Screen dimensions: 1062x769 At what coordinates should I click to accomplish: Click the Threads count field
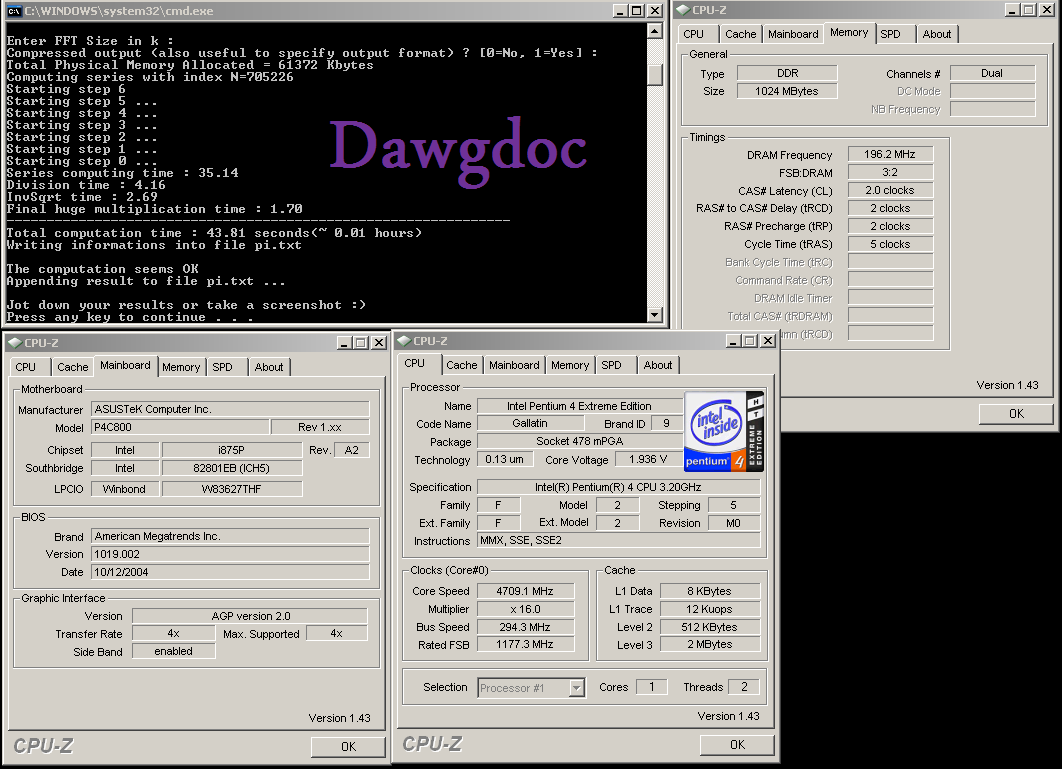pos(744,687)
